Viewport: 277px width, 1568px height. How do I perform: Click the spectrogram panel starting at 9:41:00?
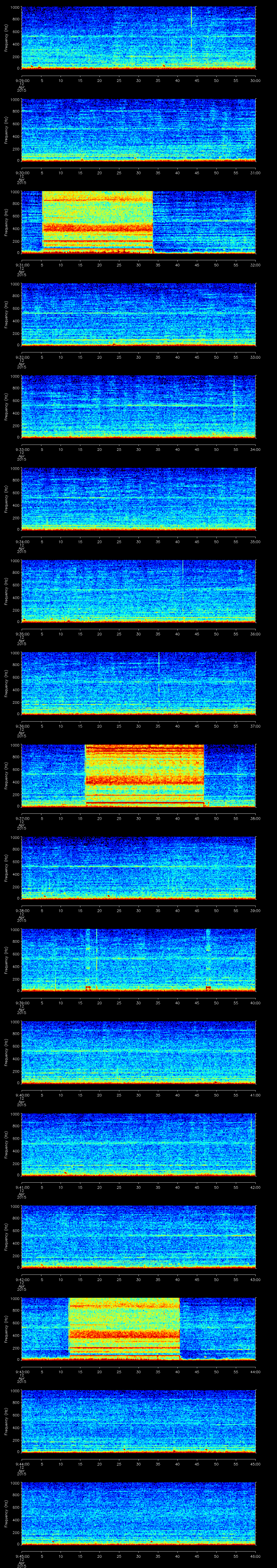coord(139,1145)
